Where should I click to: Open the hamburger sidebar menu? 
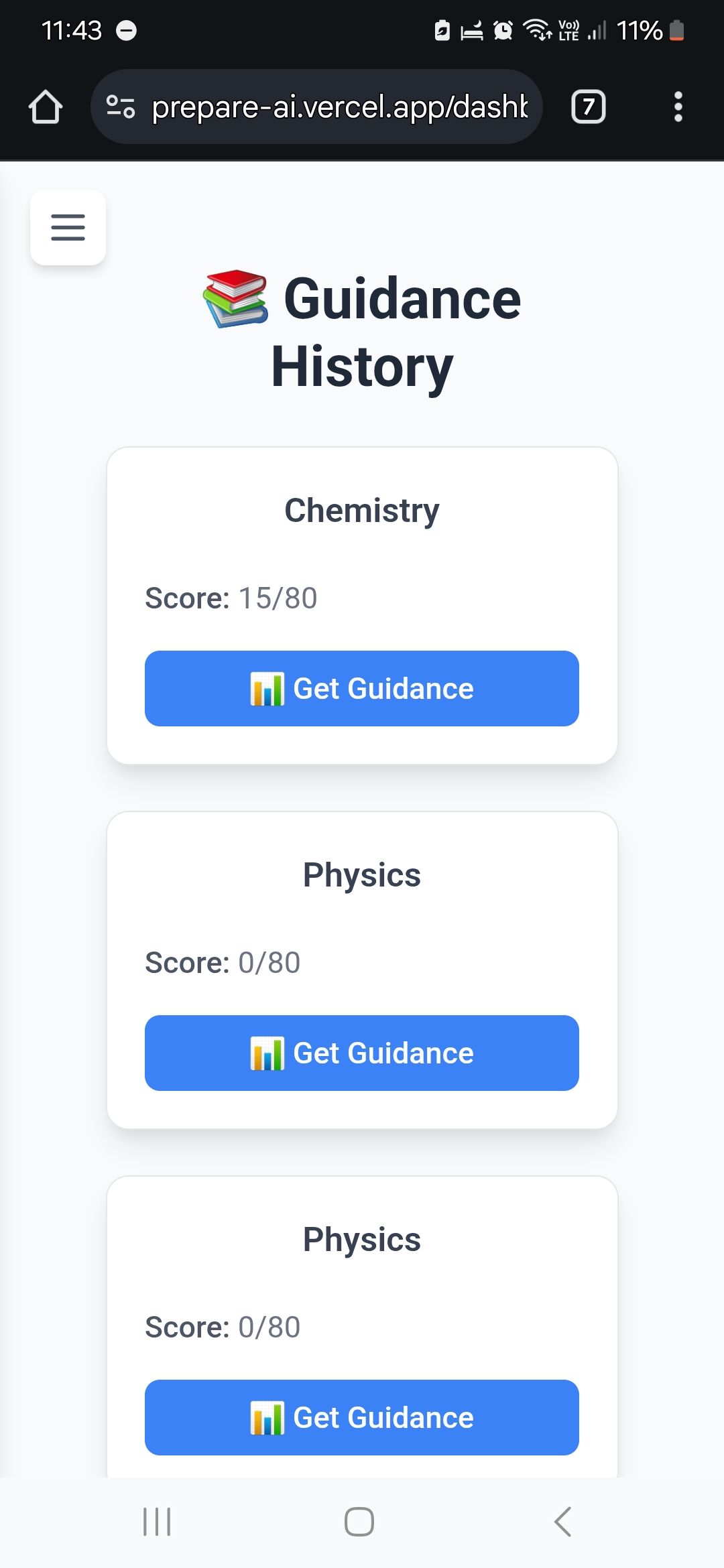point(68,227)
